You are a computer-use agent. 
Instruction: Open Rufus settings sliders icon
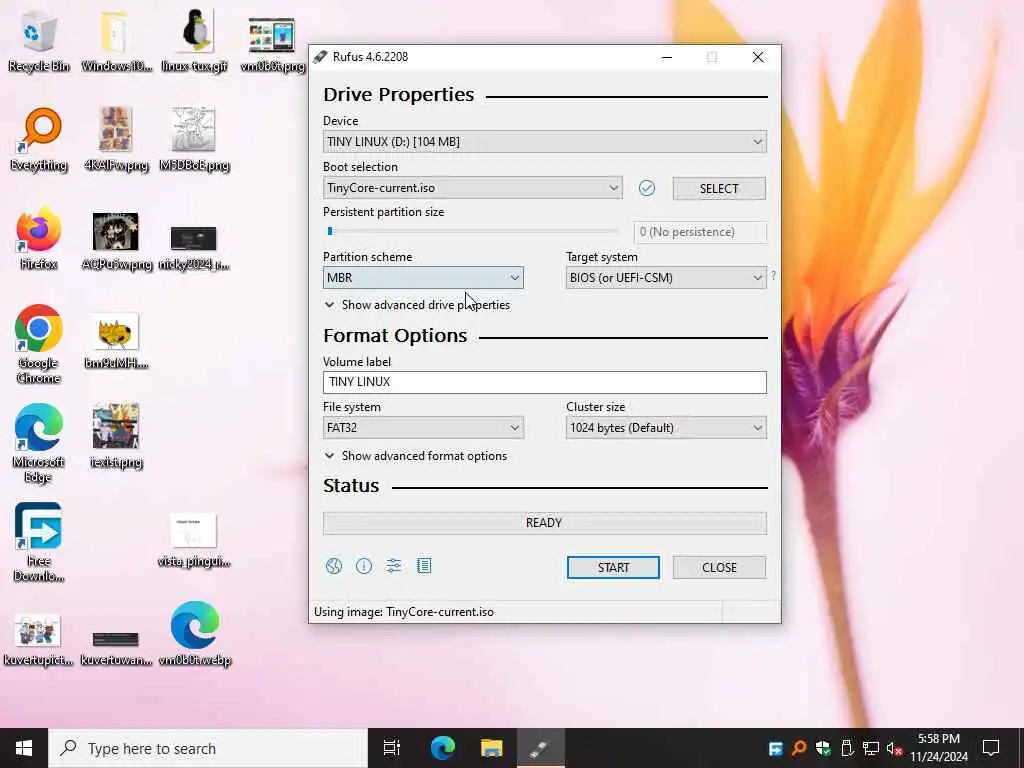[394, 566]
